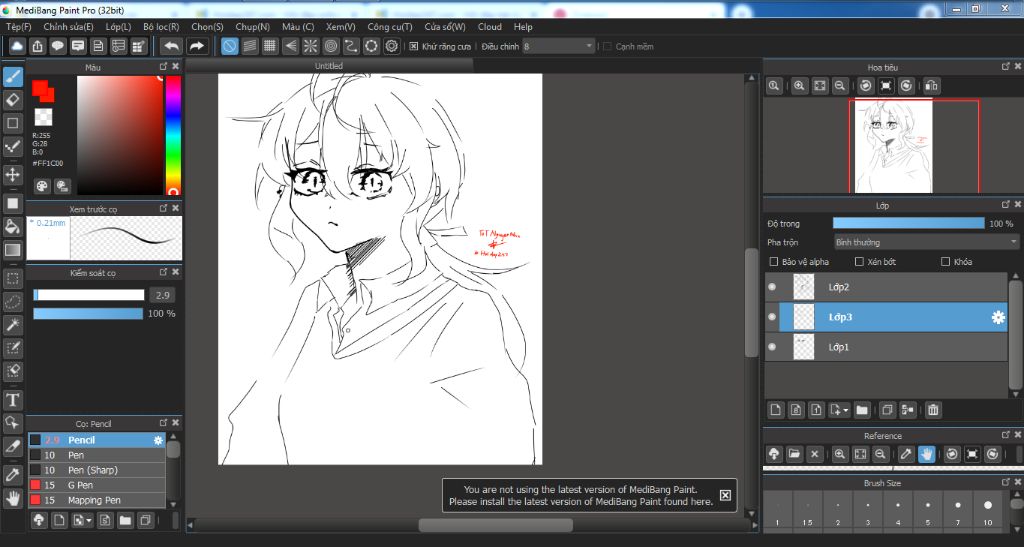1024x547 pixels.
Task: Select the Pen brush in brush list
Action: 97,455
